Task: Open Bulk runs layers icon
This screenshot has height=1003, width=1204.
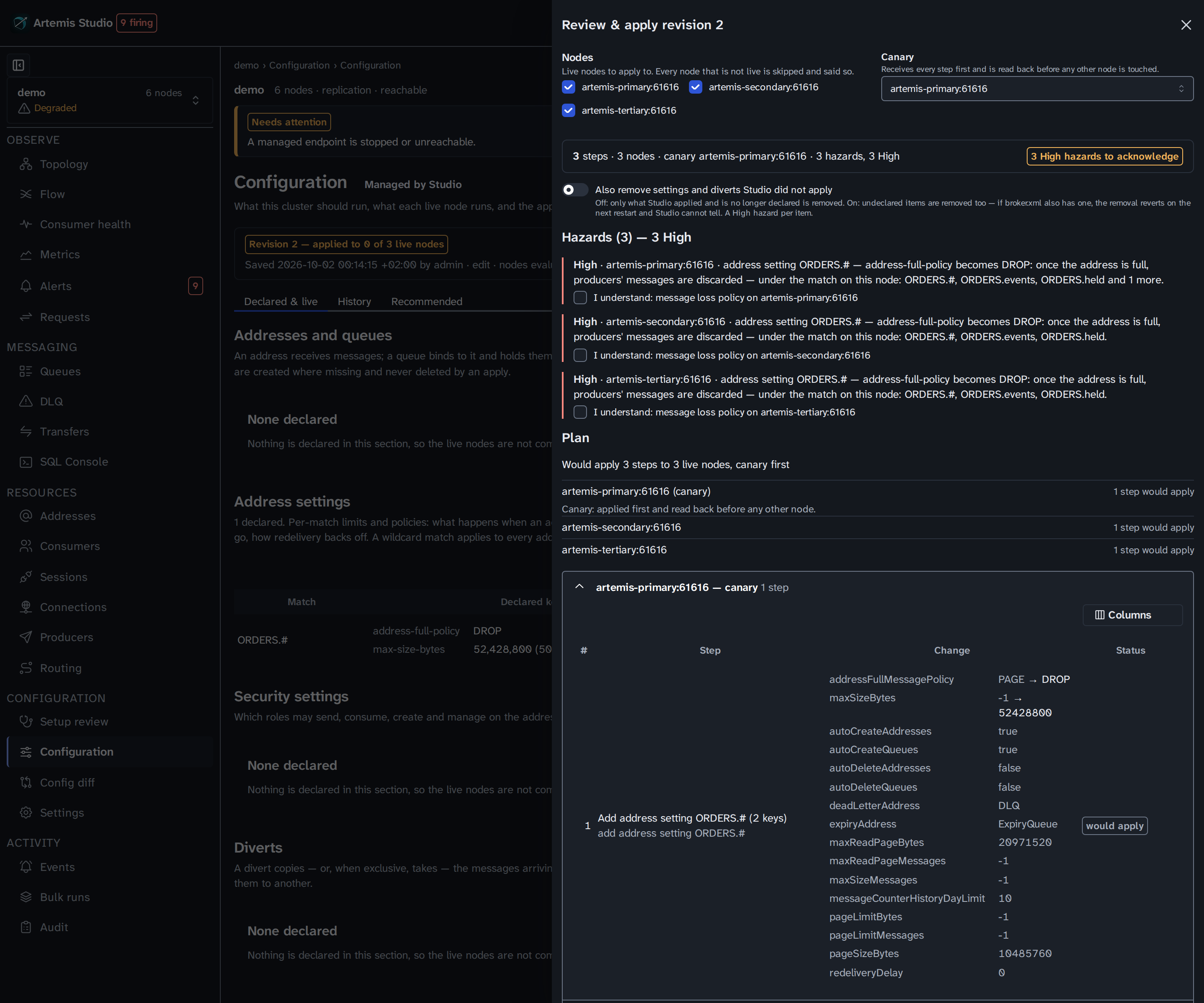Action: (x=26, y=897)
